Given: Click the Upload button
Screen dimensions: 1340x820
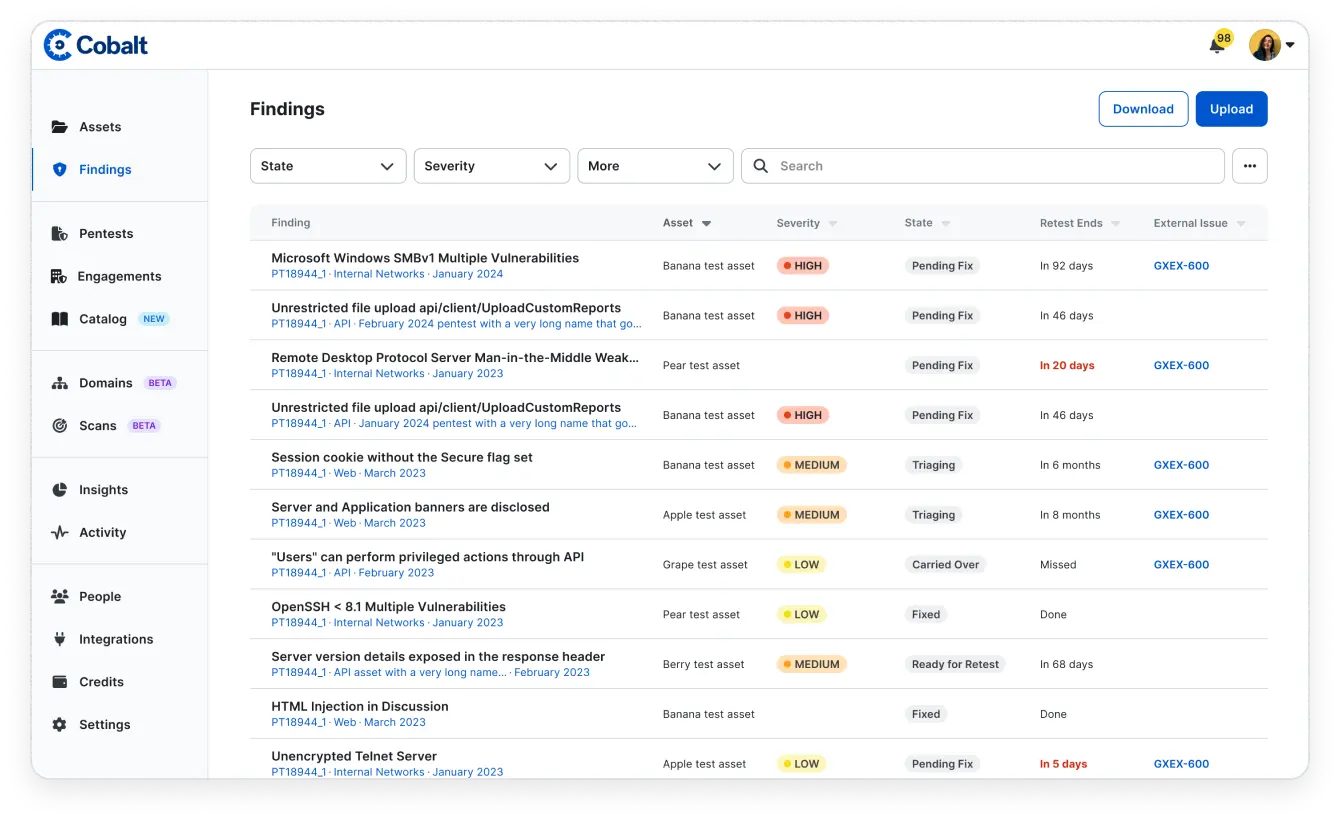Looking at the screenshot, I should [x=1231, y=109].
